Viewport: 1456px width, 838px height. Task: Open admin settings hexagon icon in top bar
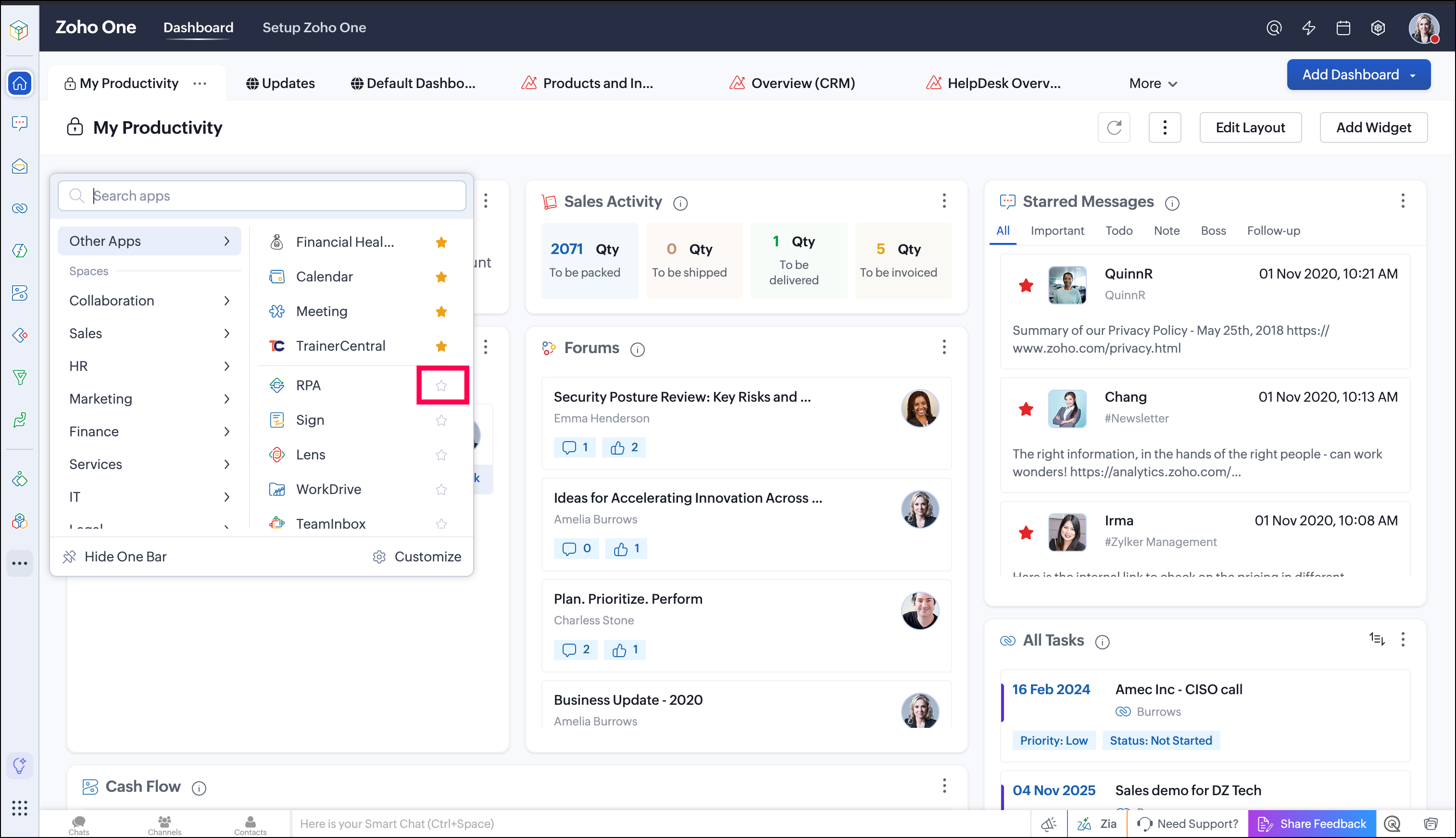coord(1378,27)
